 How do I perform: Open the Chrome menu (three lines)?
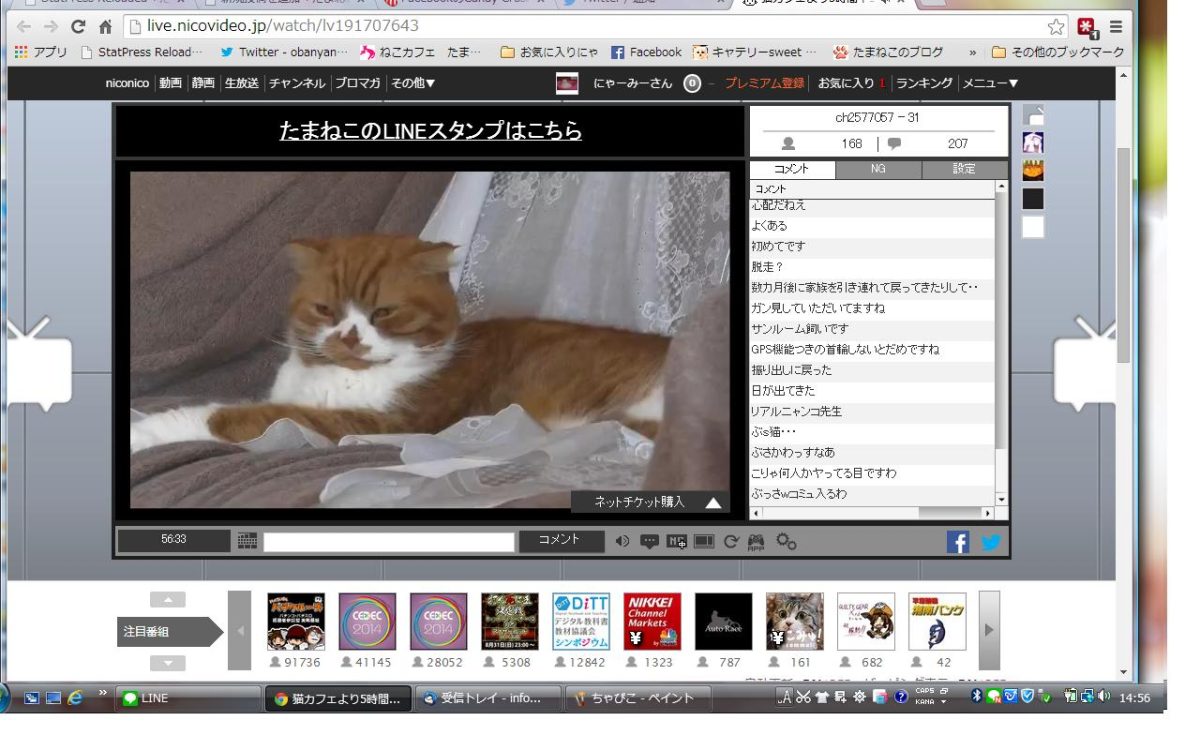click(1116, 27)
